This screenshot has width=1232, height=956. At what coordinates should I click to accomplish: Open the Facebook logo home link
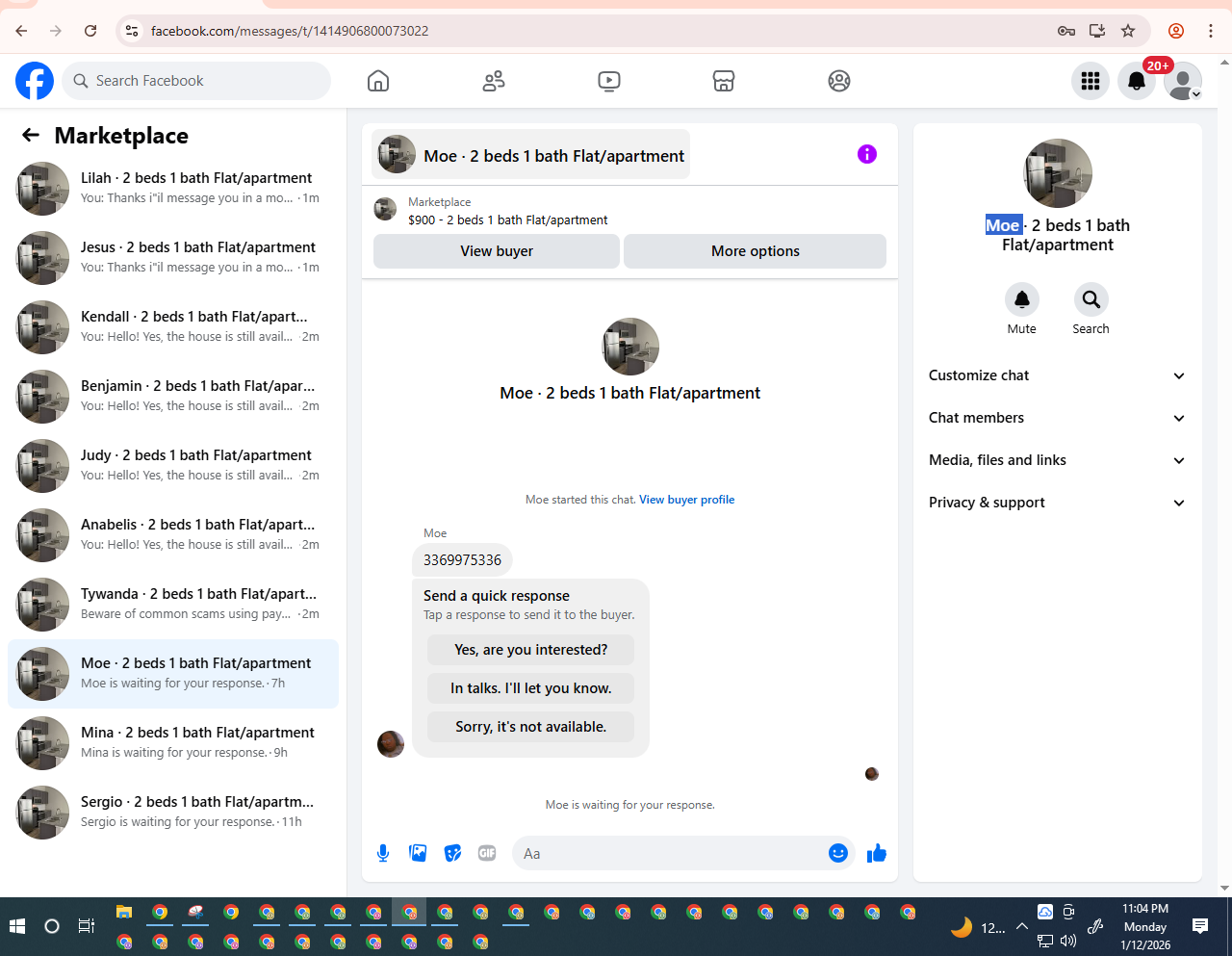35,81
